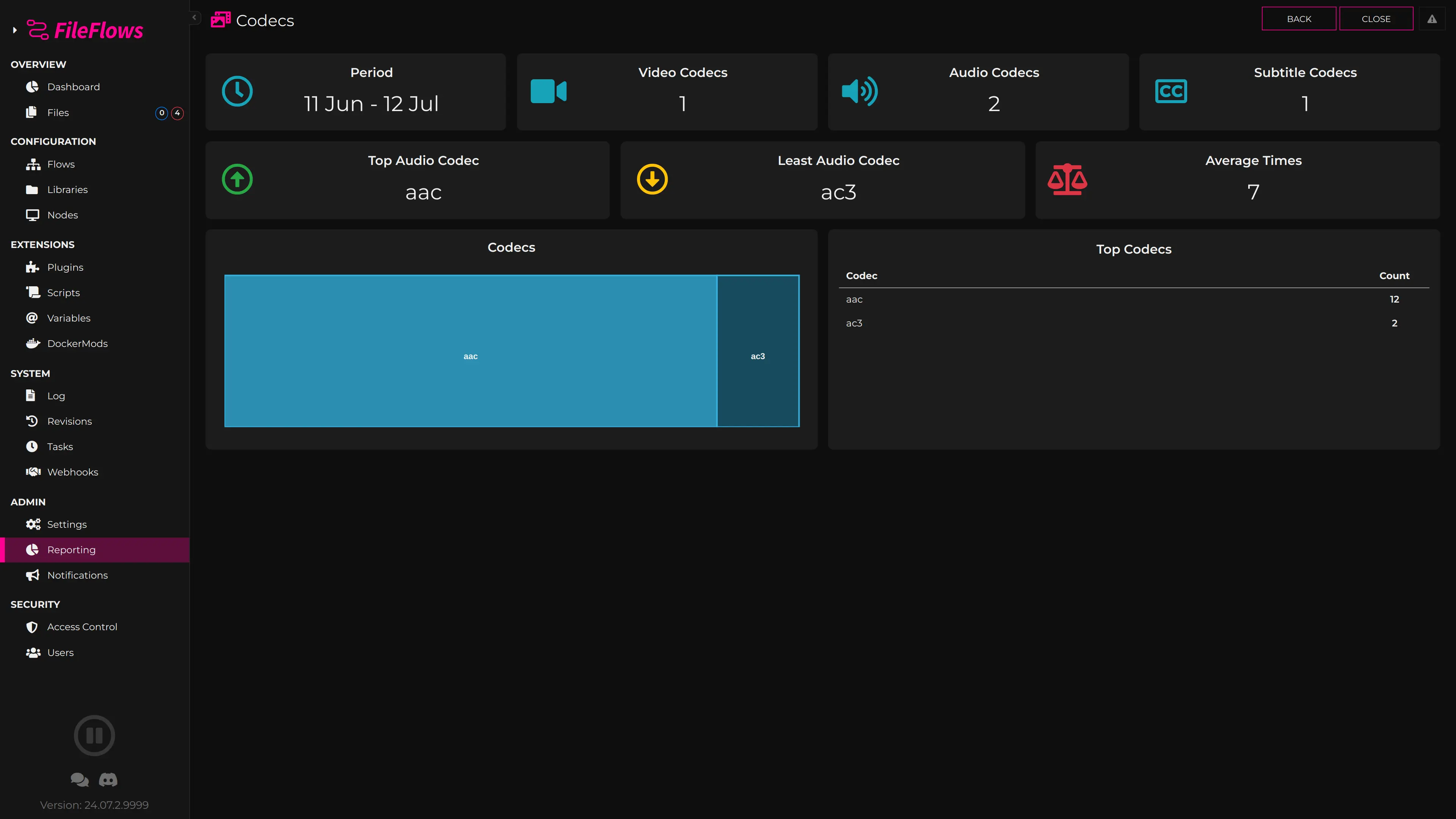Click the Period clock icon
Screen dimensions: 1456x819
tap(237, 91)
